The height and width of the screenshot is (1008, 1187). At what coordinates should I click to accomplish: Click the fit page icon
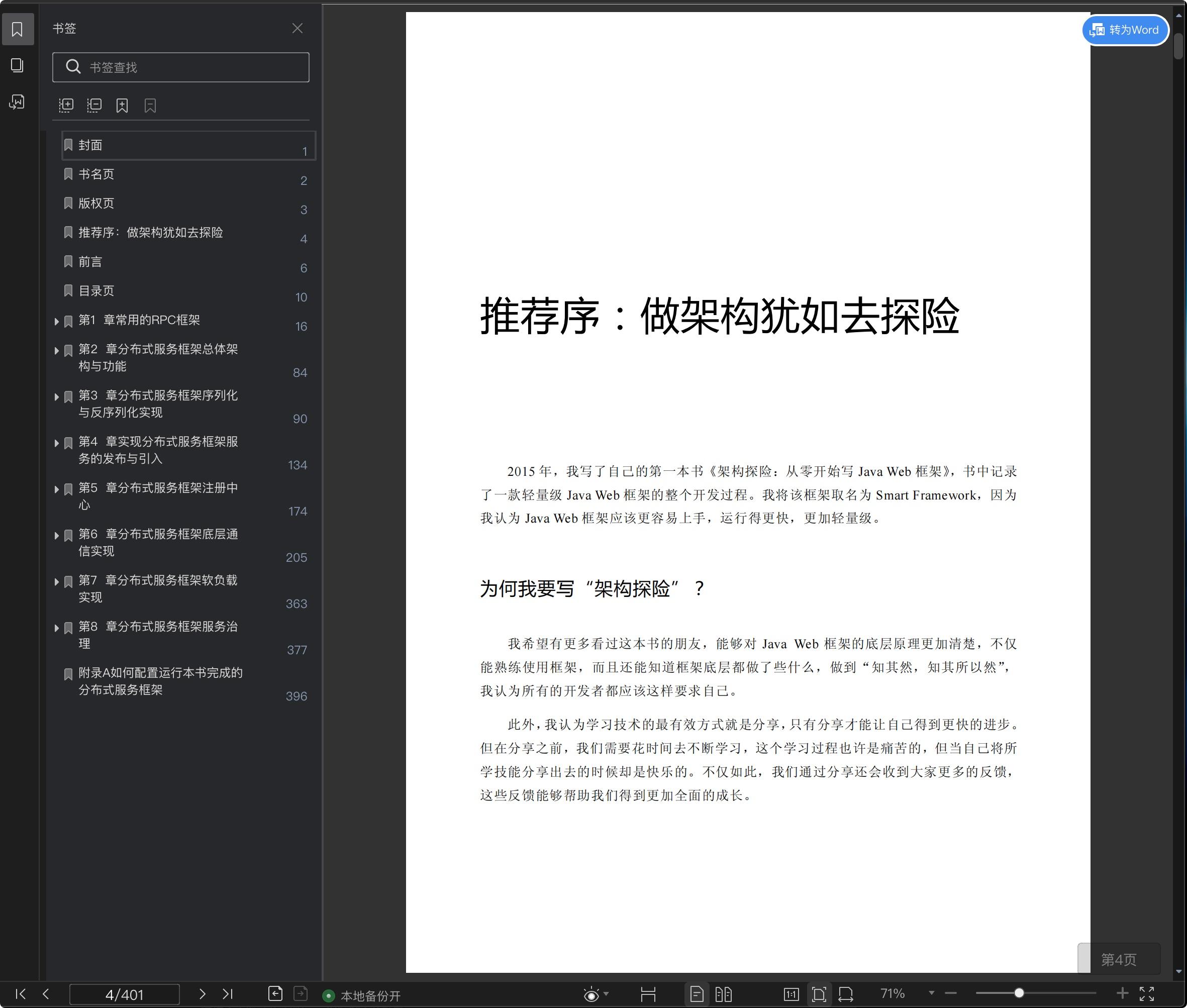819,994
